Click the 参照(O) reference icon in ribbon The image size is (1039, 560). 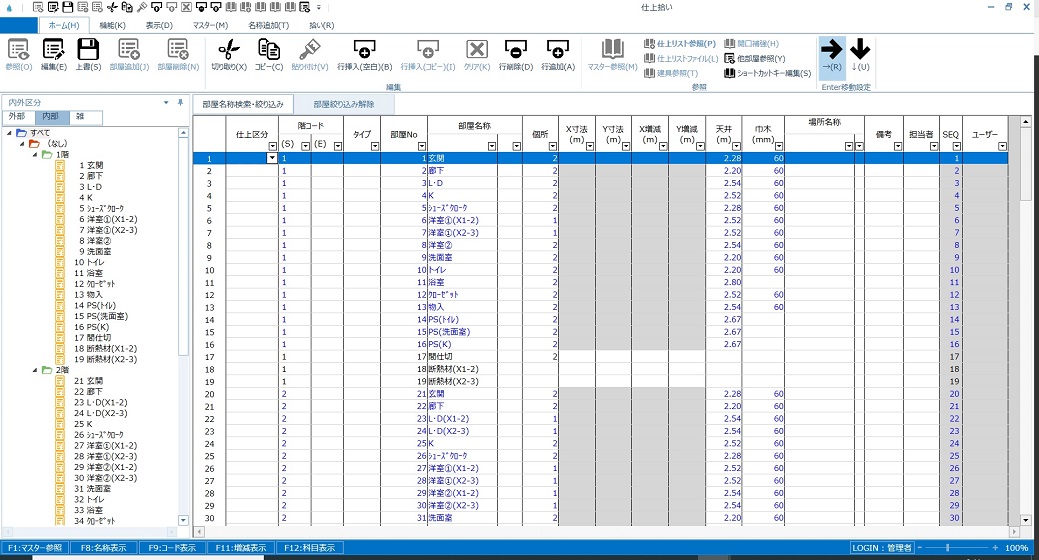[x=18, y=54]
